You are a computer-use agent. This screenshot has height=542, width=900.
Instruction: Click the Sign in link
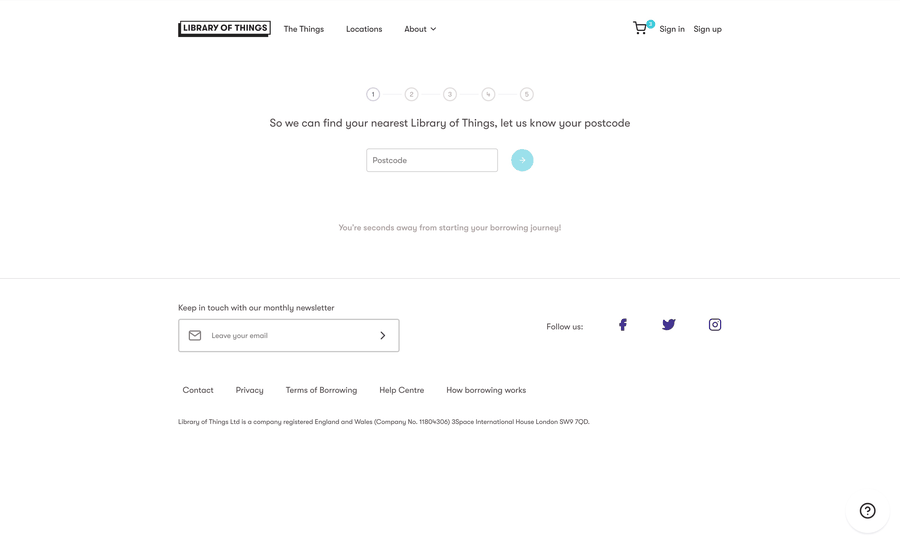click(x=672, y=29)
